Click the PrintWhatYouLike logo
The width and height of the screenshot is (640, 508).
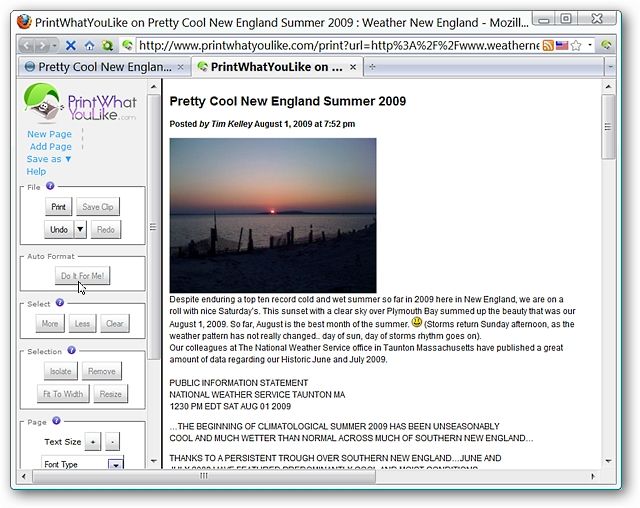coord(80,103)
